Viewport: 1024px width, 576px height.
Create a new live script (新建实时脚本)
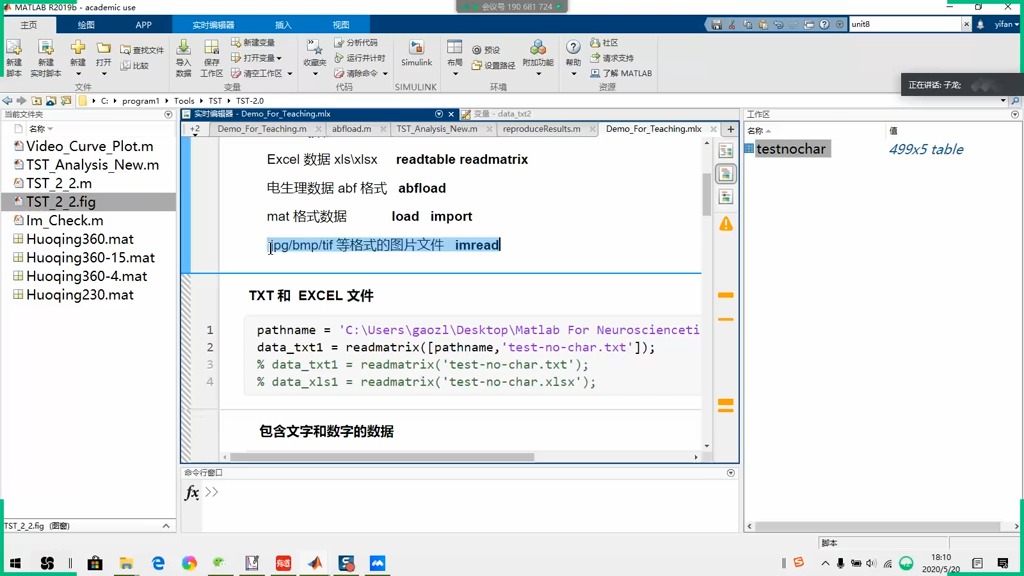[x=45, y=57]
